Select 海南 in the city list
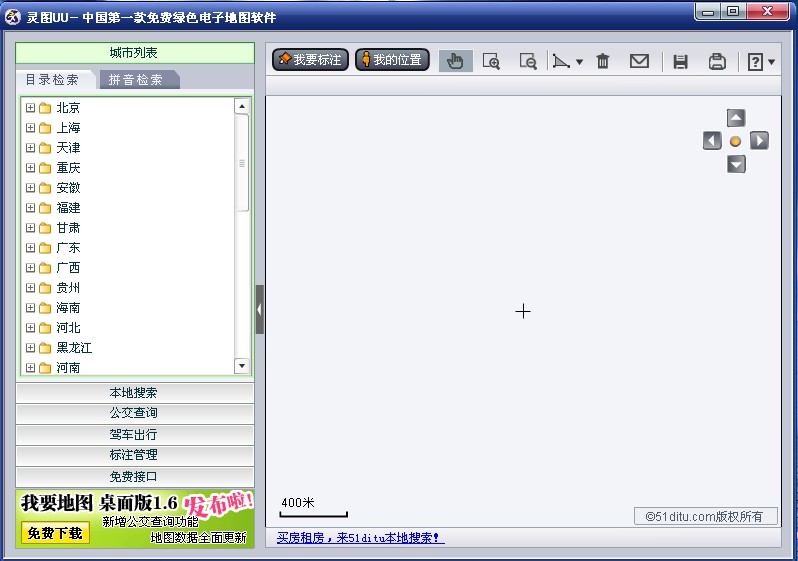Viewport: 798px width, 561px height. pos(68,308)
